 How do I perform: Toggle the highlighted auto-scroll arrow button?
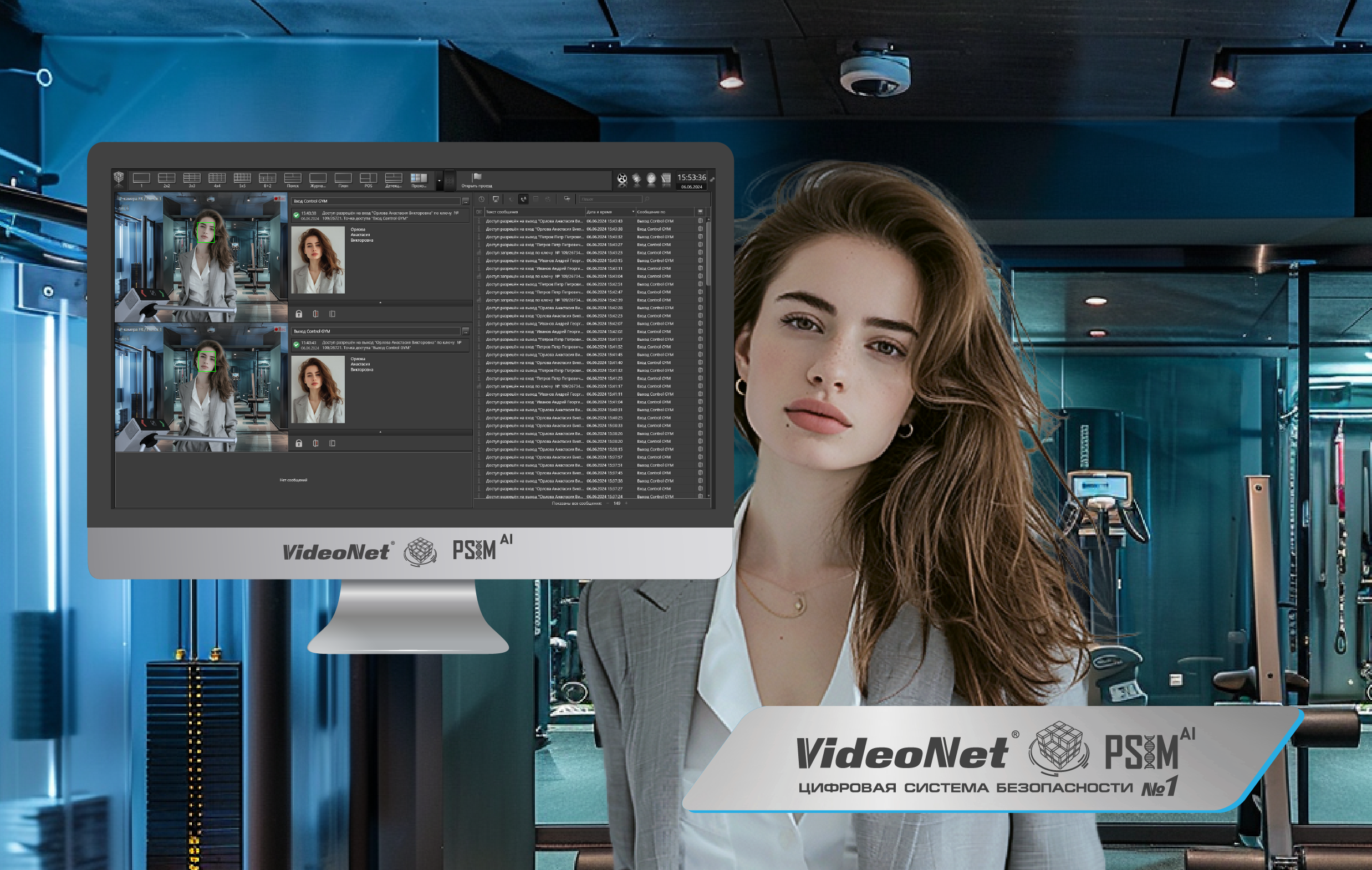[524, 199]
